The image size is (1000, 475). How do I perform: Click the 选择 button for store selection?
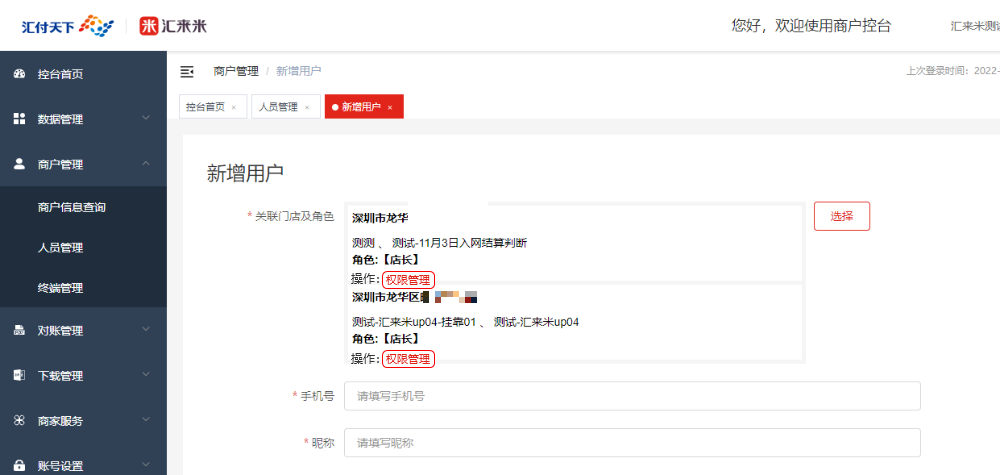coord(842,216)
